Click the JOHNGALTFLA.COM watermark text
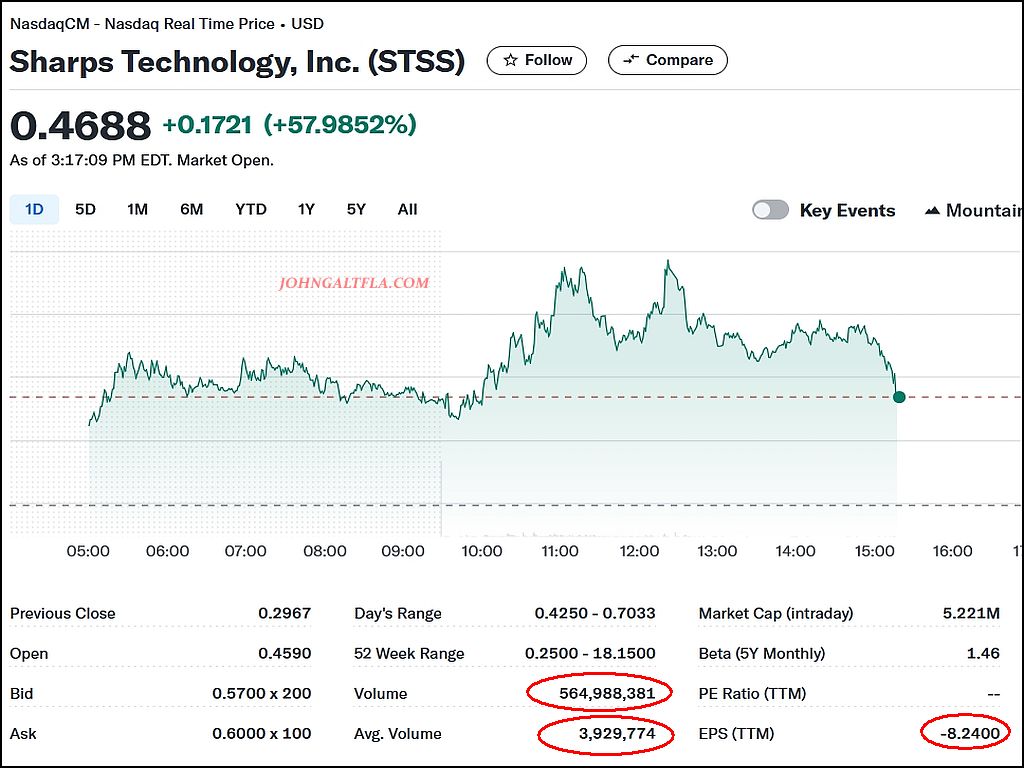The height and width of the screenshot is (768, 1024). [x=354, y=283]
